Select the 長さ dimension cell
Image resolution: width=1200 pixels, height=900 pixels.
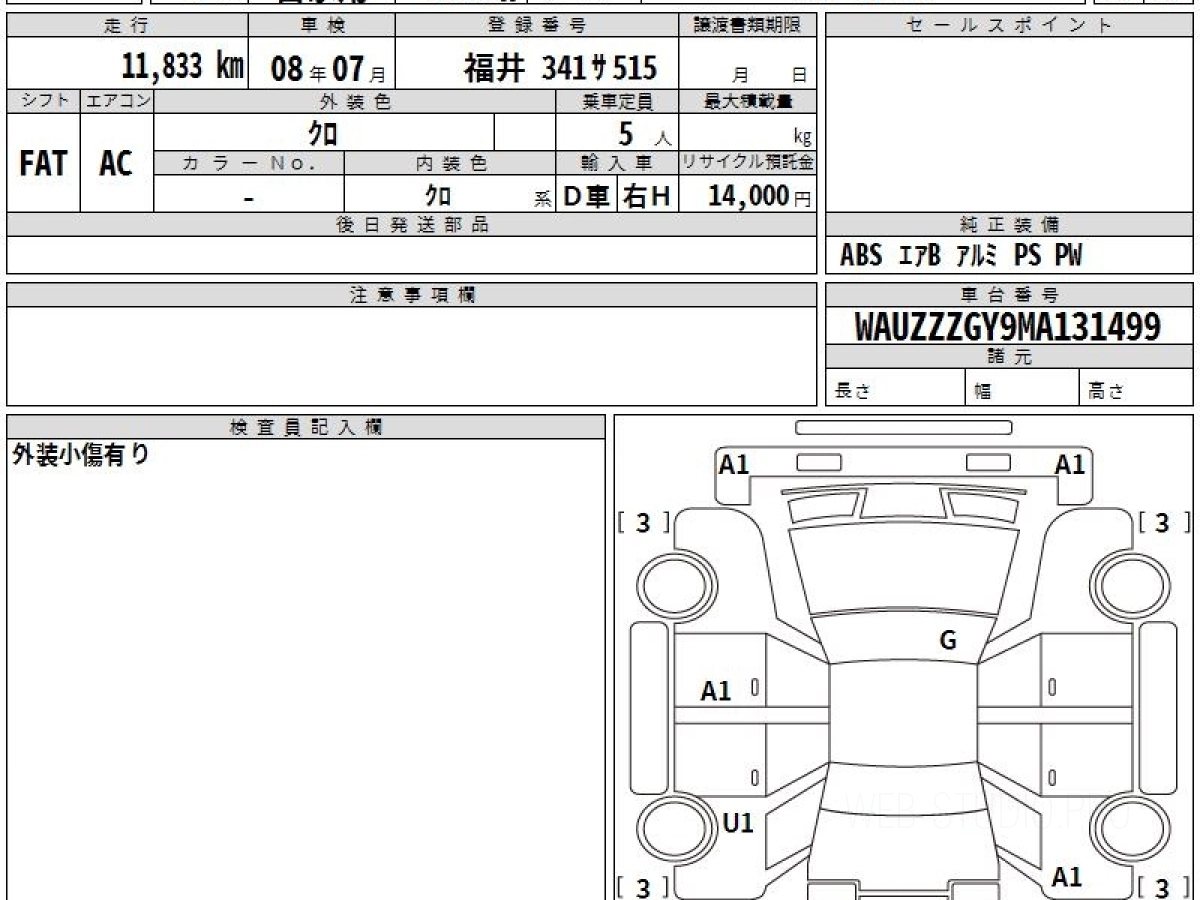[896, 388]
